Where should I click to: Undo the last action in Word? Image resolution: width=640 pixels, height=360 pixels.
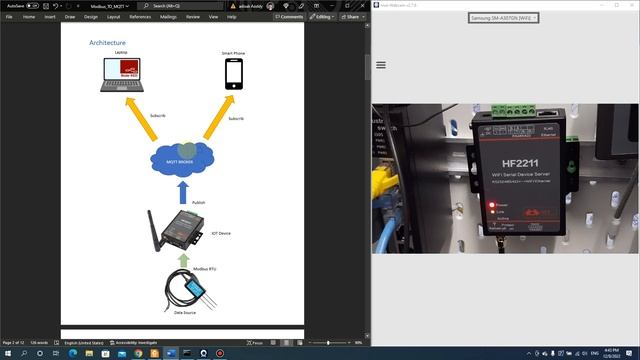point(56,6)
